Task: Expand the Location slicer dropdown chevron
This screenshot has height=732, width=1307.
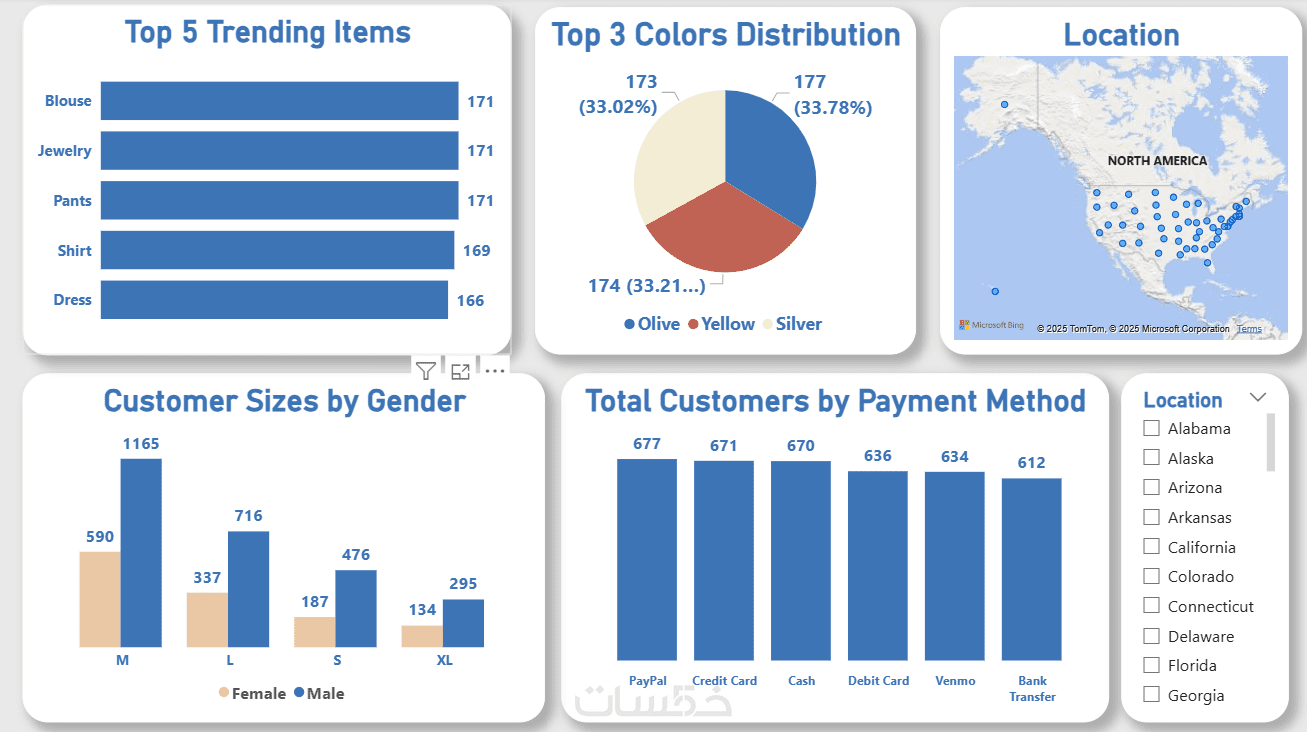Action: 1258,398
